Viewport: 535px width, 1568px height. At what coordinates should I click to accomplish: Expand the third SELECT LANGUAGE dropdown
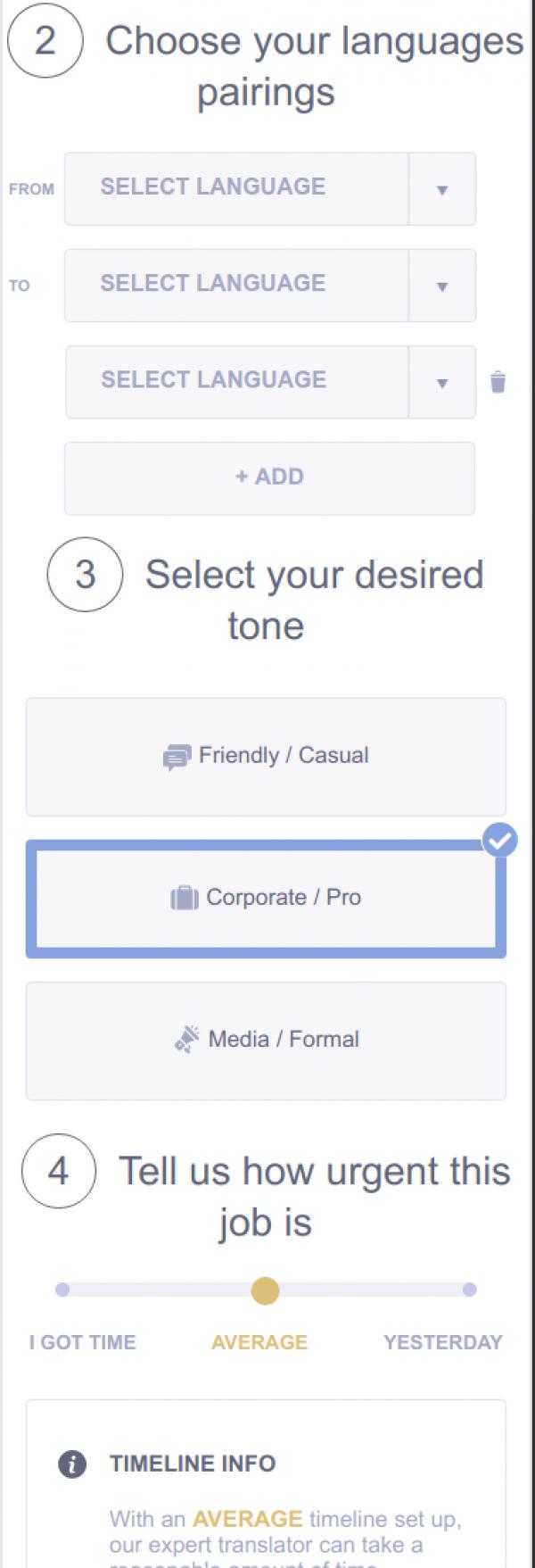(440, 382)
